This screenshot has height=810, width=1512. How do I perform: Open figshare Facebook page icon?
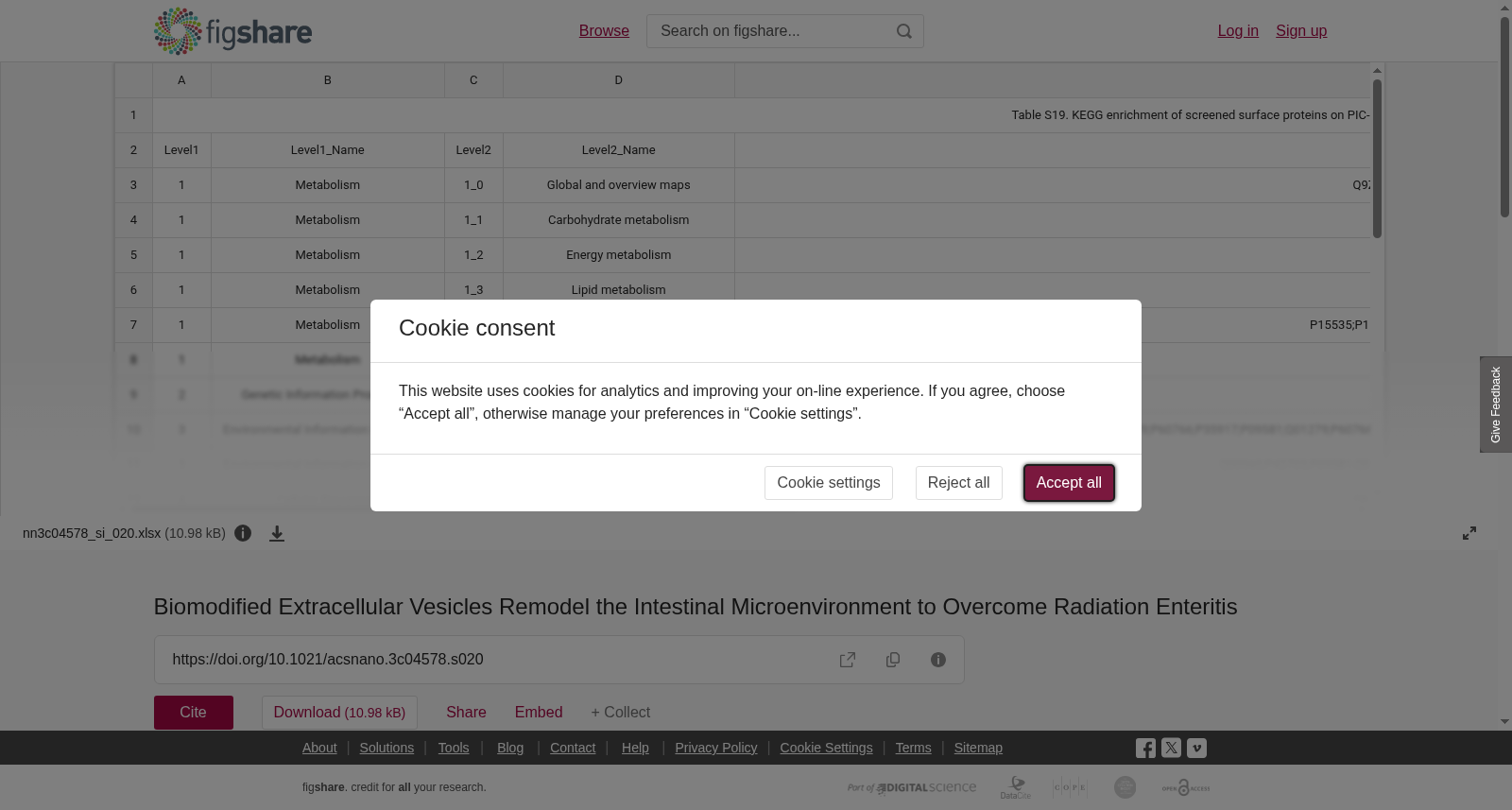click(x=1145, y=748)
